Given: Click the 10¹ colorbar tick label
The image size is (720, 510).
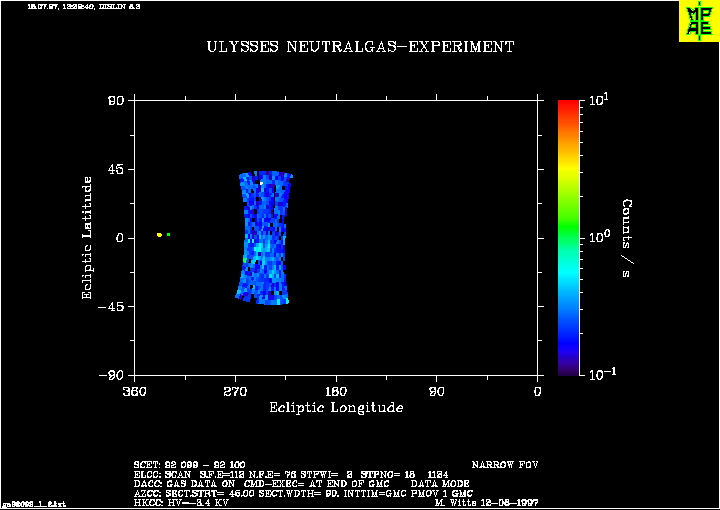Looking at the screenshot, I should pos(600,100).
